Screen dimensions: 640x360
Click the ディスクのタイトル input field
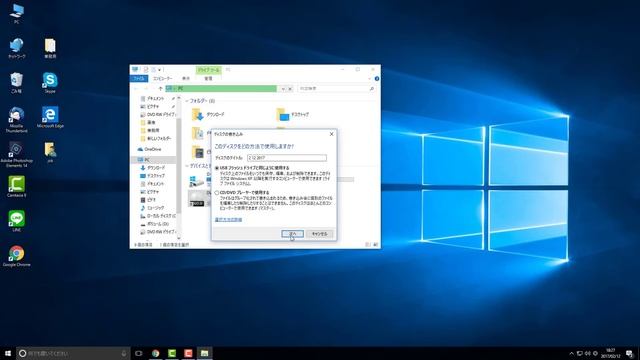287,158
